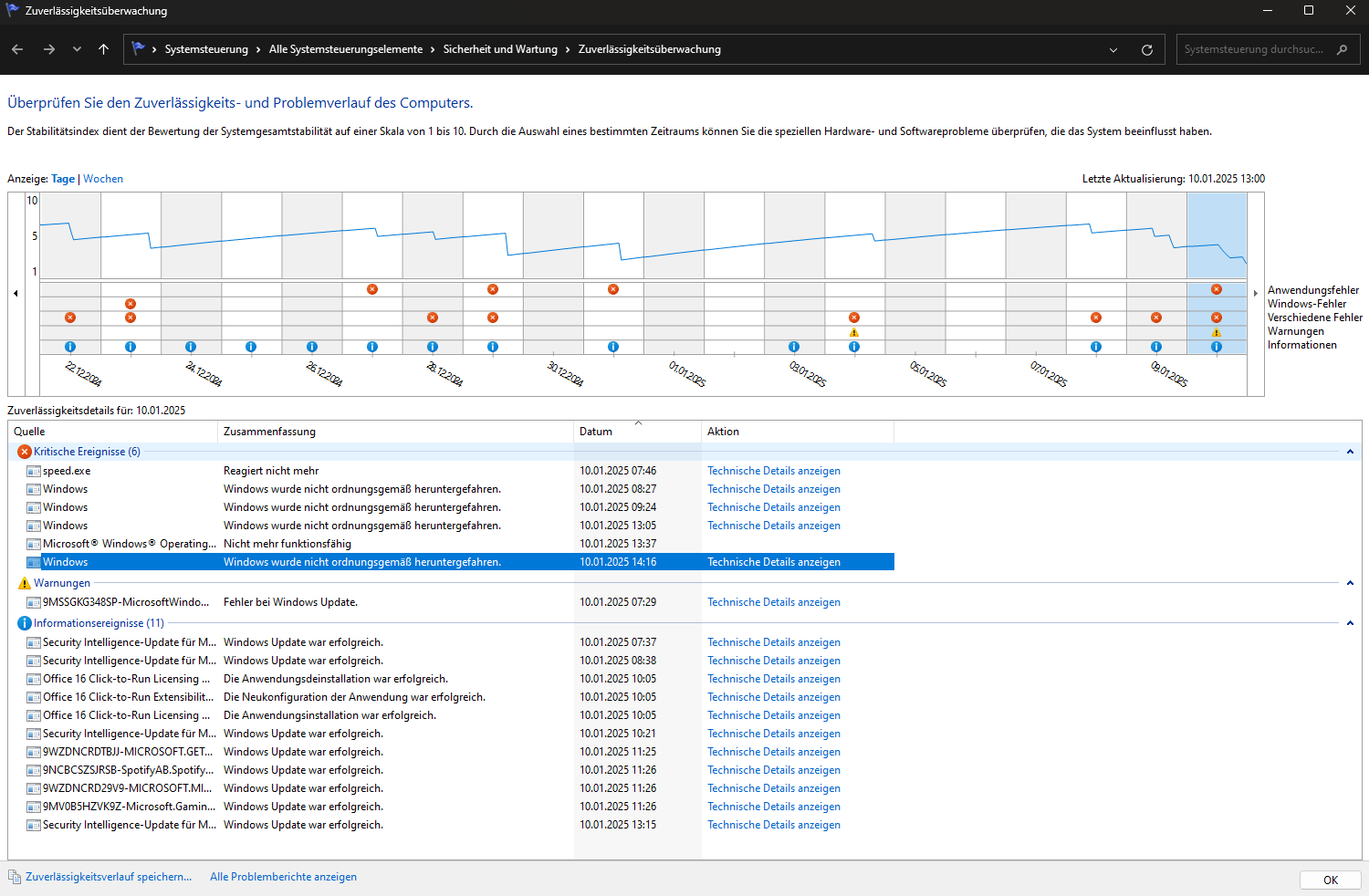Select 'Die Anwendungsdeinstallation war erfolgreich' entry

(x=336, y=679)
